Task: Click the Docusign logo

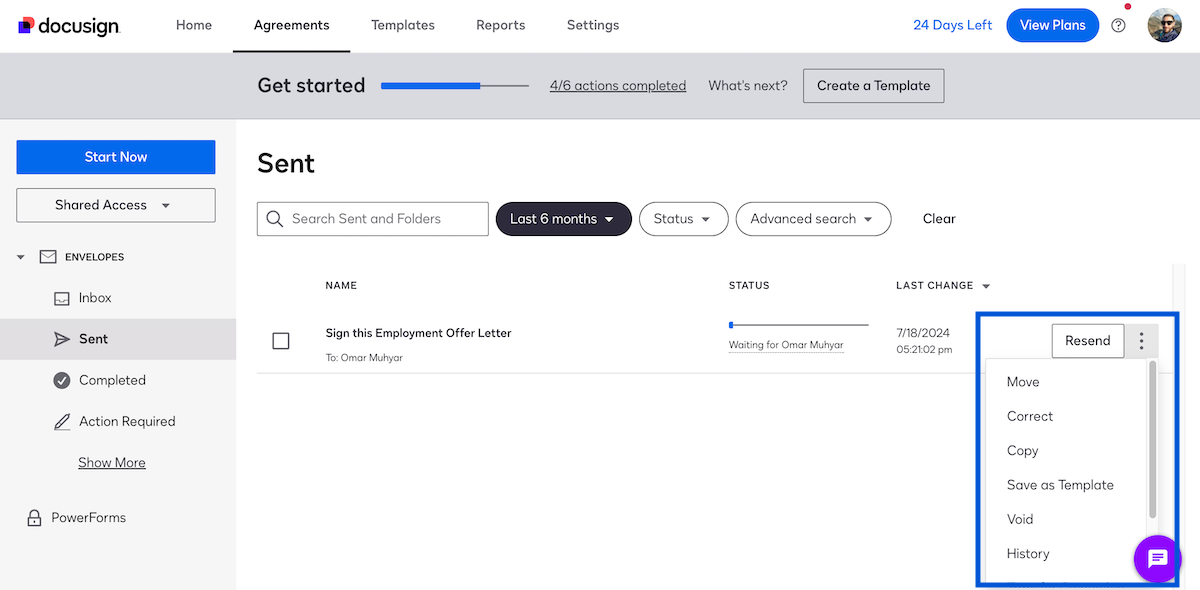Action: [67, 25]
